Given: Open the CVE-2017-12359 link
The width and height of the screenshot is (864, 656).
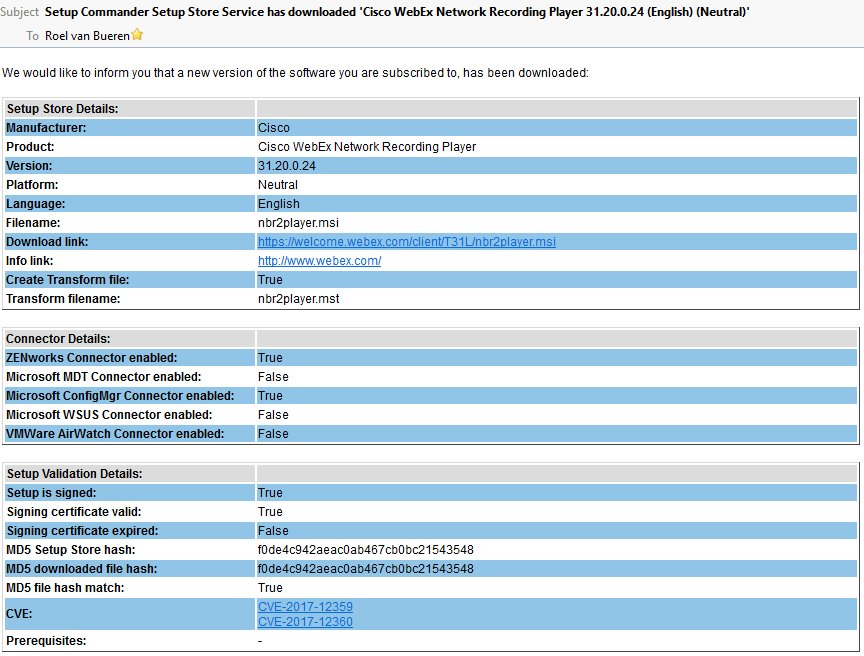Looking at the screenshot, I should click(305, 606).
